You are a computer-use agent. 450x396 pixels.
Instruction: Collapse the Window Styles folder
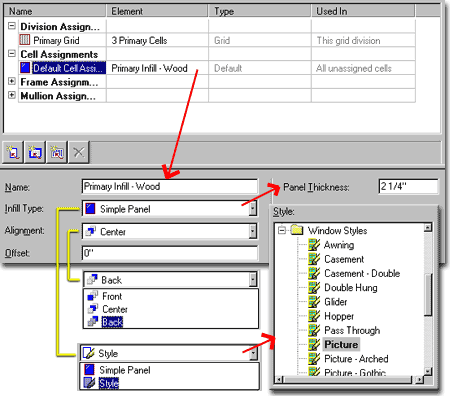pos(282,230)
